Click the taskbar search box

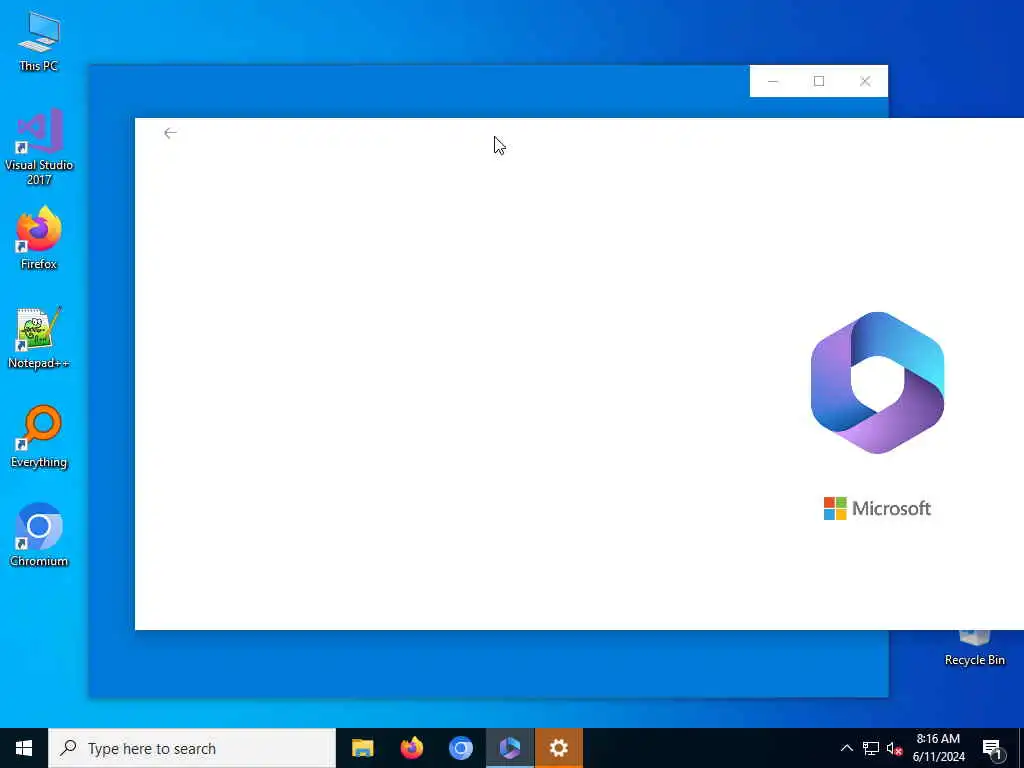click(x=192, y=748)
